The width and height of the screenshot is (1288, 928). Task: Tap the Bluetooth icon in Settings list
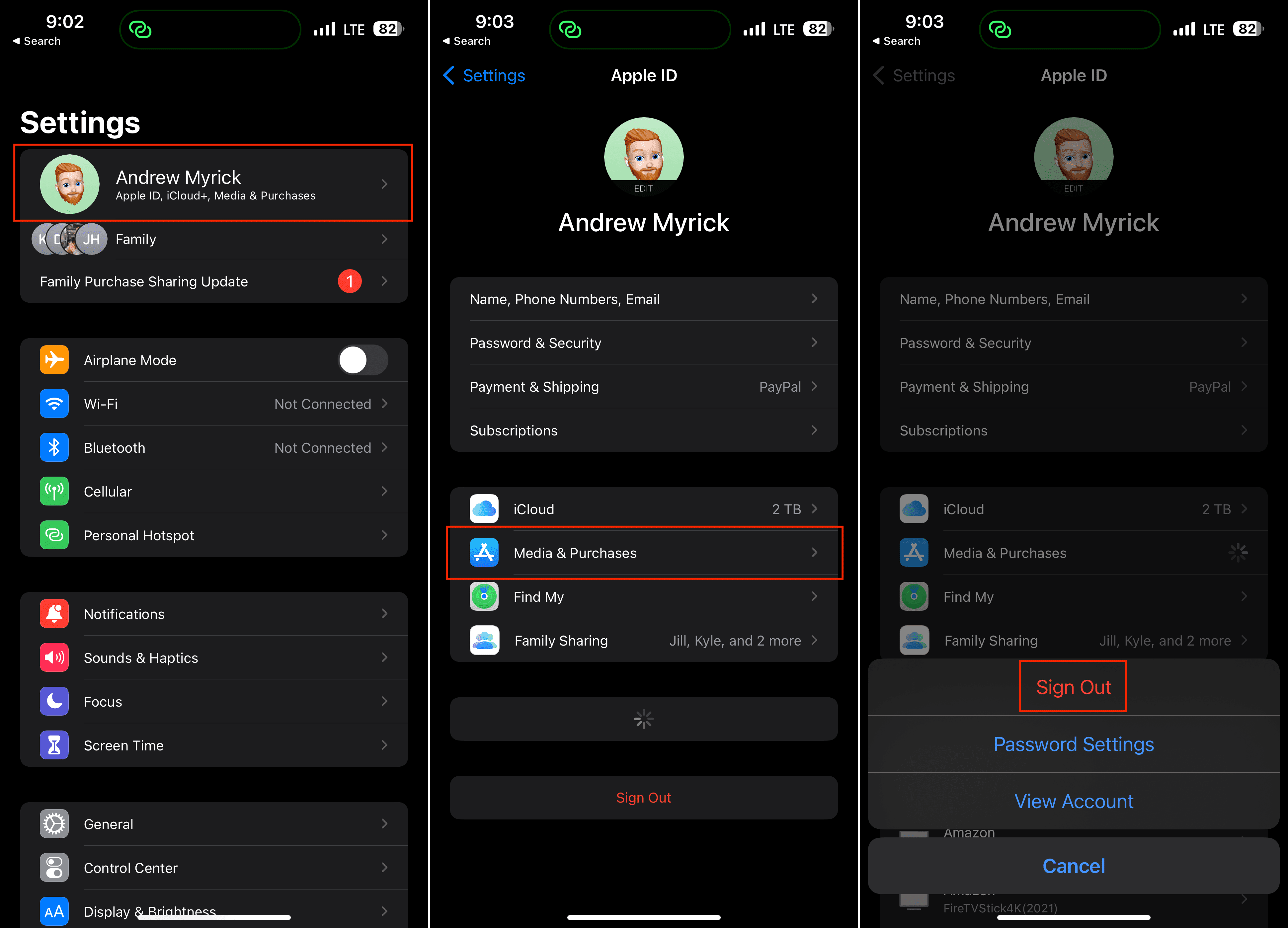(54, 447)
